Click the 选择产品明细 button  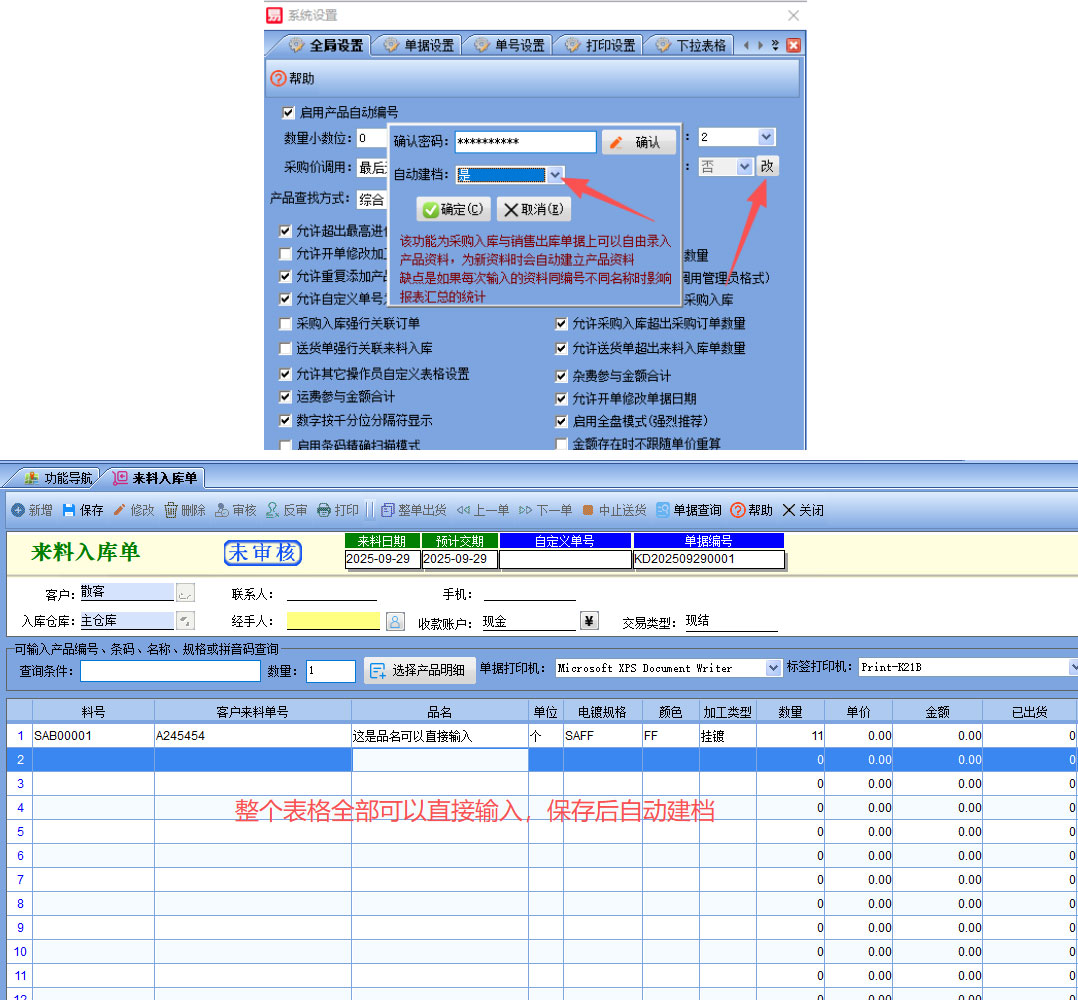tap(419, 670)
